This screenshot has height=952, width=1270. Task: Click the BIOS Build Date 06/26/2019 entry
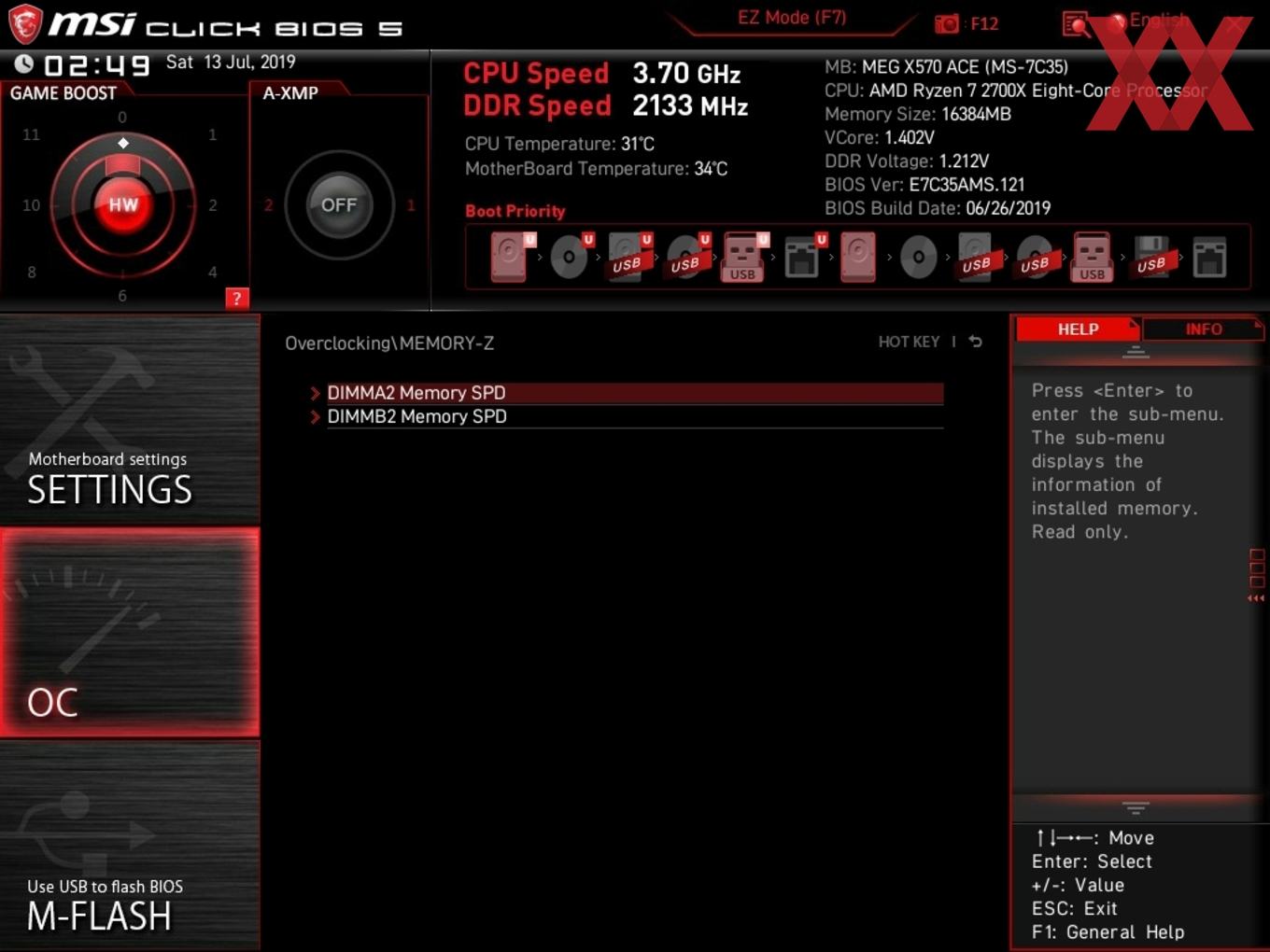[x=938, y=207]
